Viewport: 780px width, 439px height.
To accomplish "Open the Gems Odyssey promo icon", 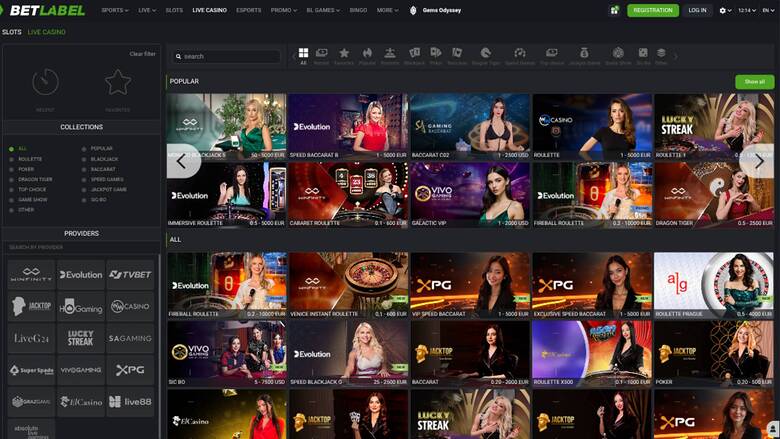I will (x=413, y=10).
